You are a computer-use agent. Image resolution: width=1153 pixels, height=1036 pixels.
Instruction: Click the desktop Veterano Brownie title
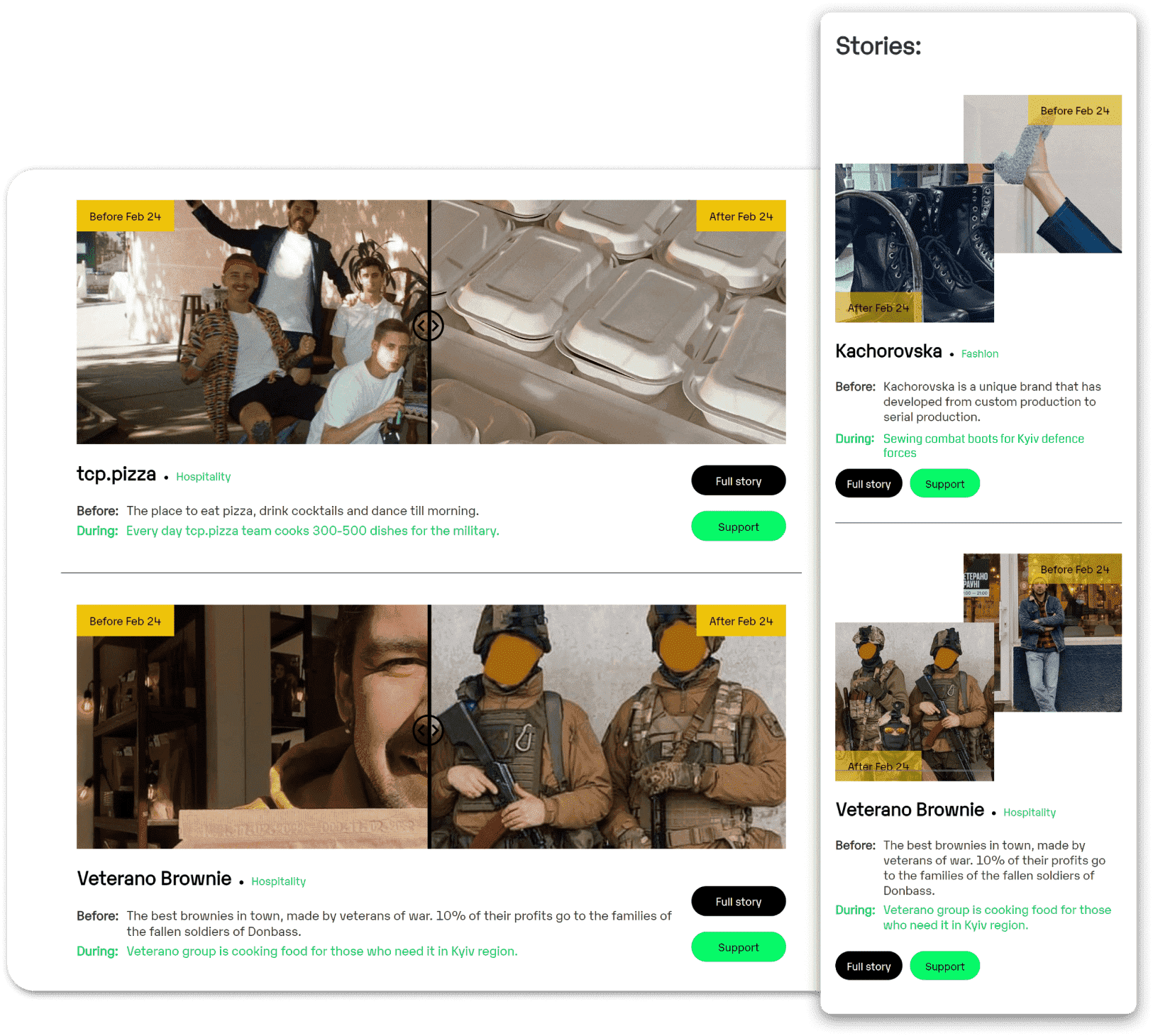(x=154, y=878)
